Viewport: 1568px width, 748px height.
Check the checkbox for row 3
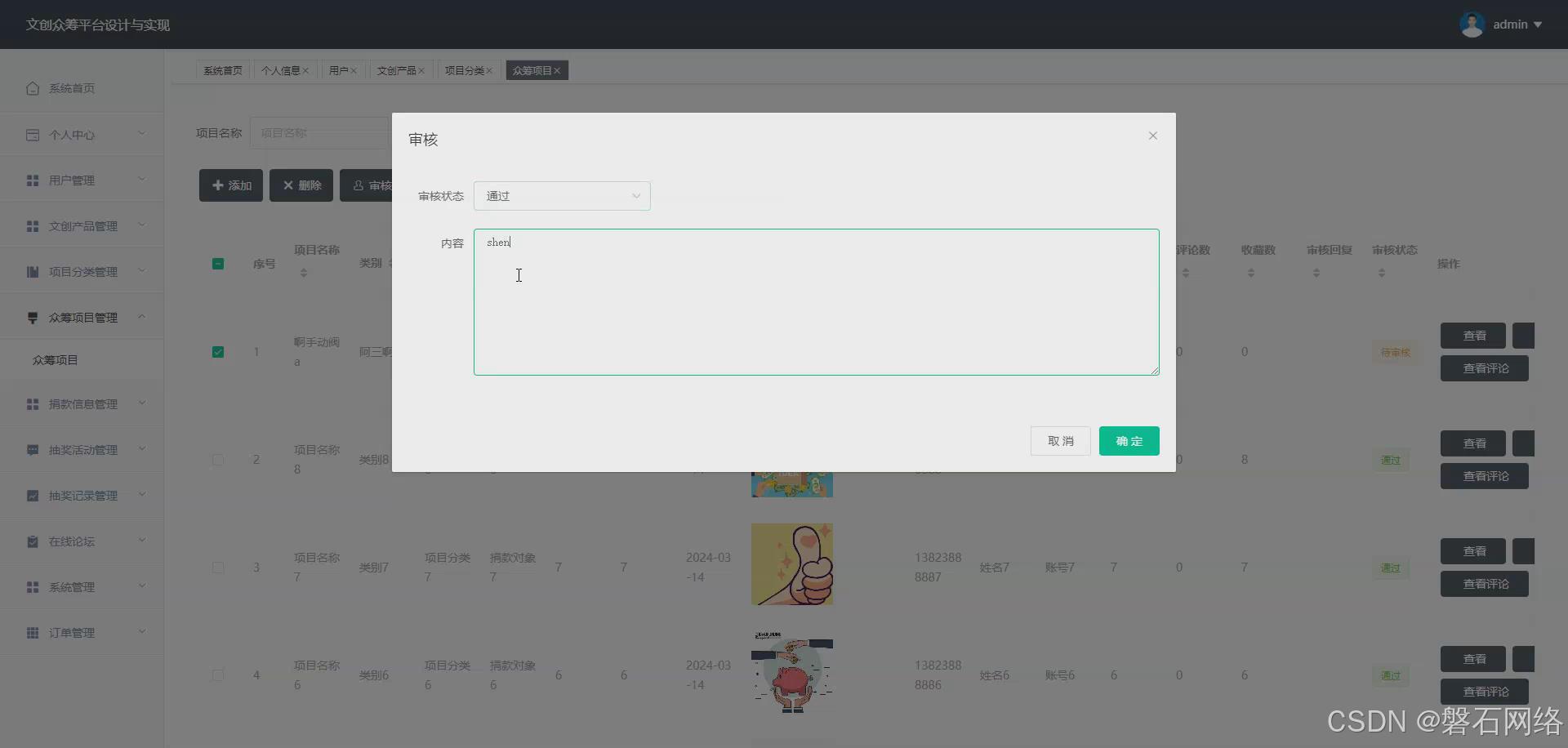[218, 568]
